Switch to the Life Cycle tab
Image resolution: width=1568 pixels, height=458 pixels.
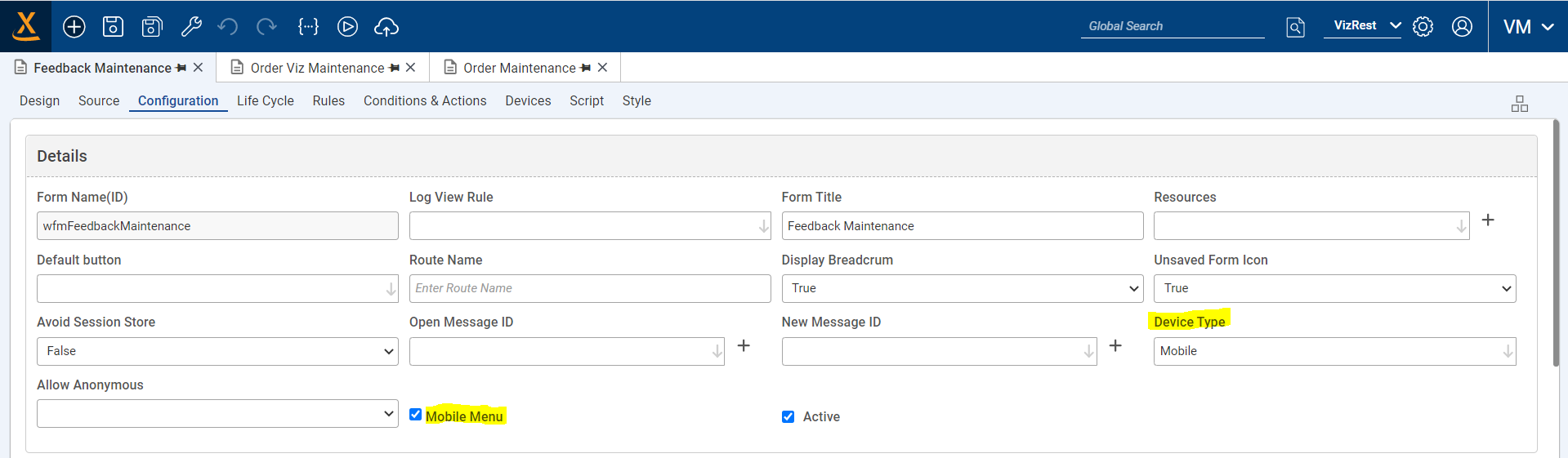coord(266,100)
